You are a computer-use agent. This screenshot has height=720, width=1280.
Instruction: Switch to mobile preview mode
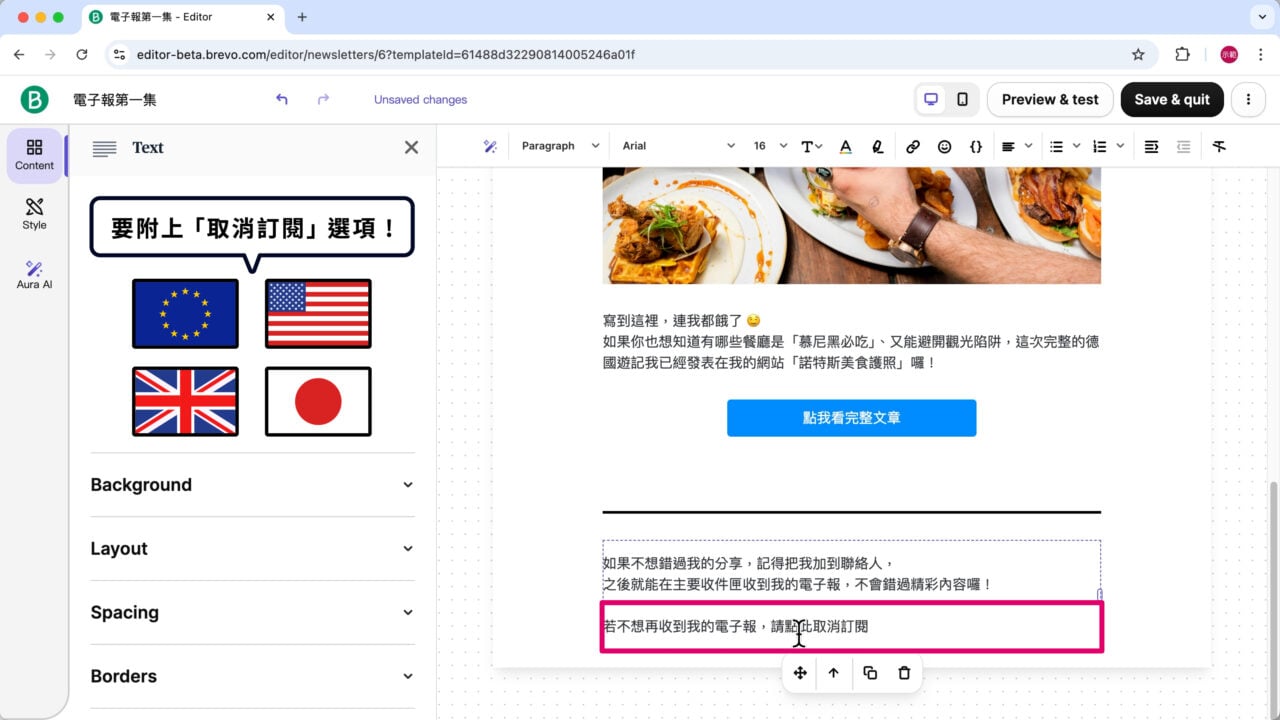point(961,99)
